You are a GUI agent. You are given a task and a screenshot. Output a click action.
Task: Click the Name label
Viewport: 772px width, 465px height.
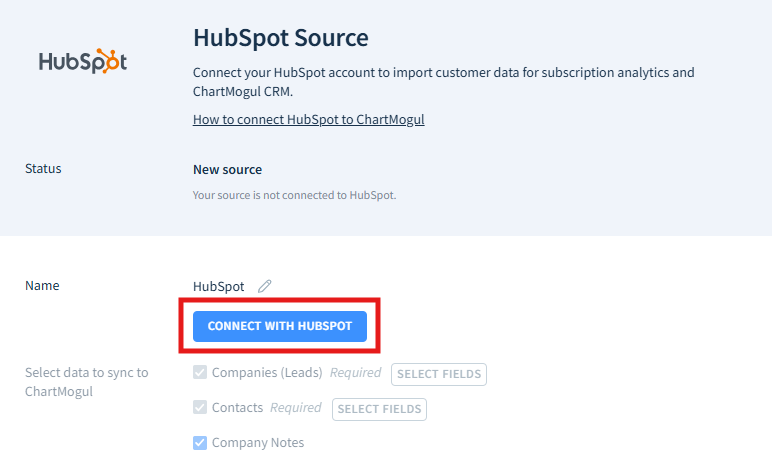(42, 286)
